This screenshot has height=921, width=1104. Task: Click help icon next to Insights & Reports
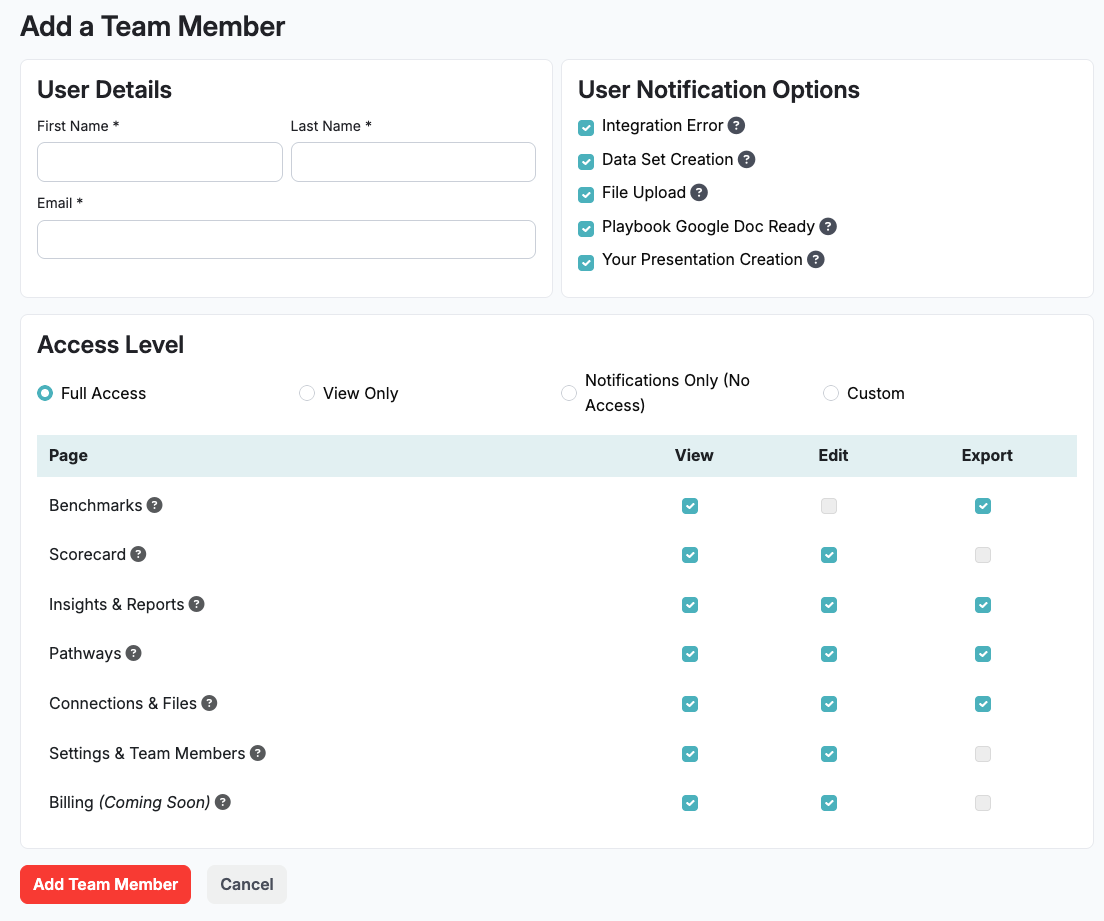pos(197,605)
